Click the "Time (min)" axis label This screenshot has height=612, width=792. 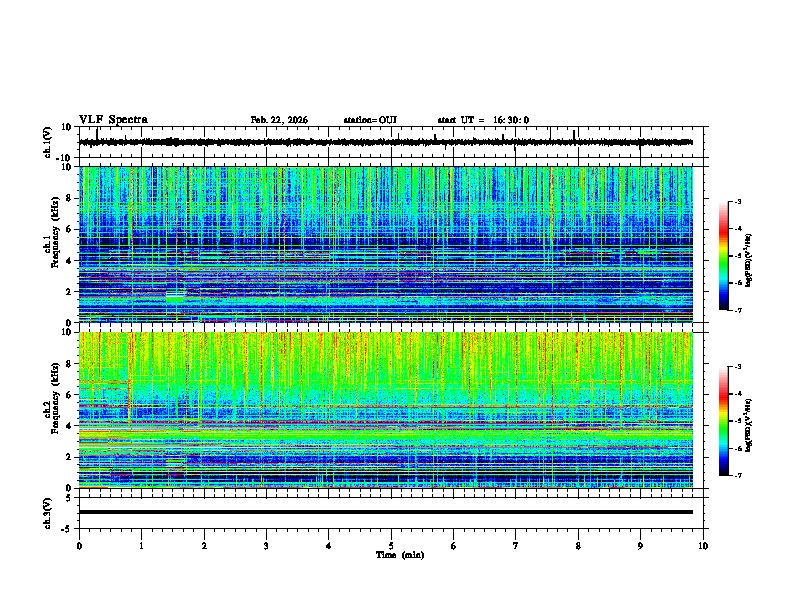(400, 555)
